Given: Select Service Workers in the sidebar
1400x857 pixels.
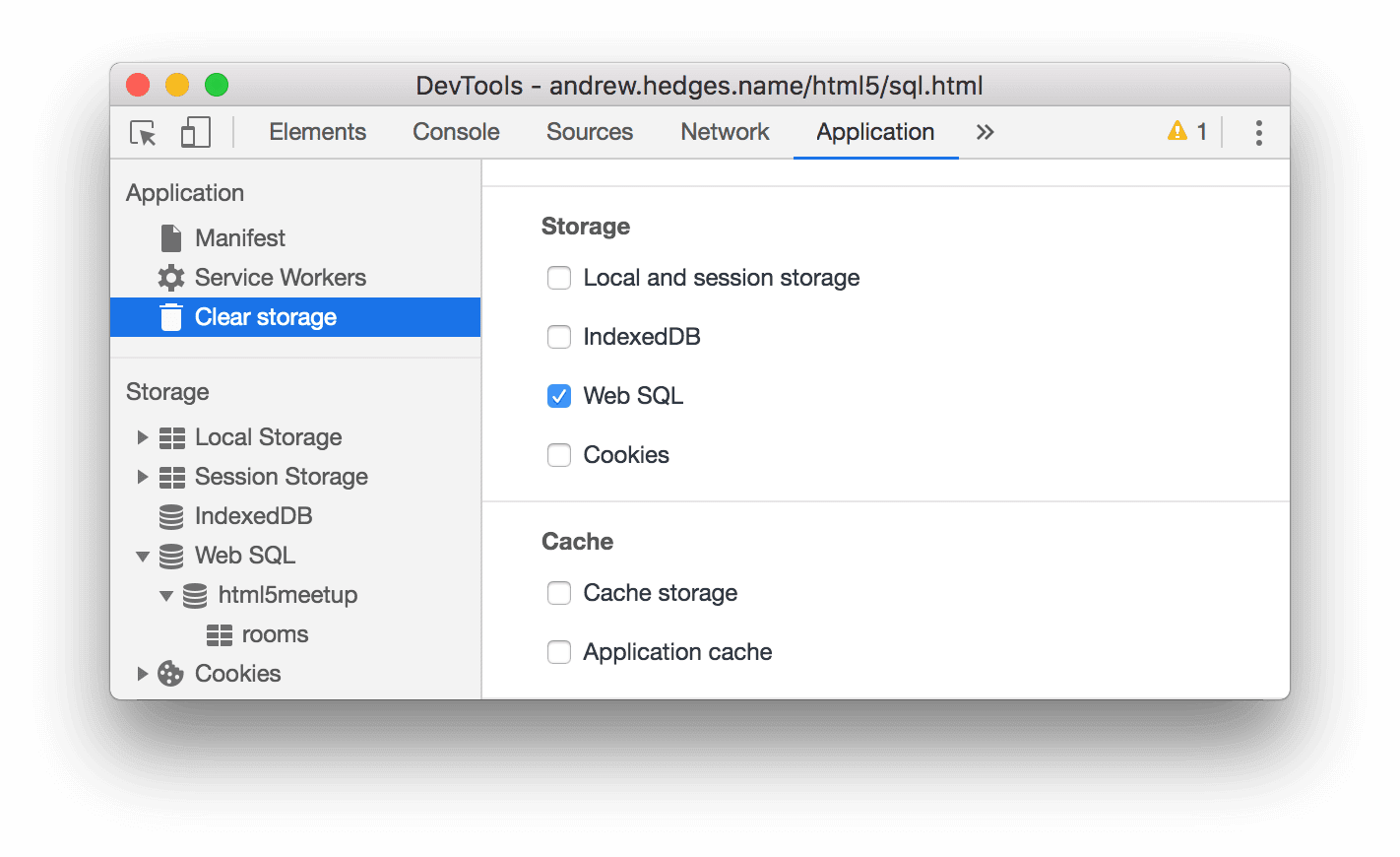Looking at the screenshot, I should click(280, 277).
